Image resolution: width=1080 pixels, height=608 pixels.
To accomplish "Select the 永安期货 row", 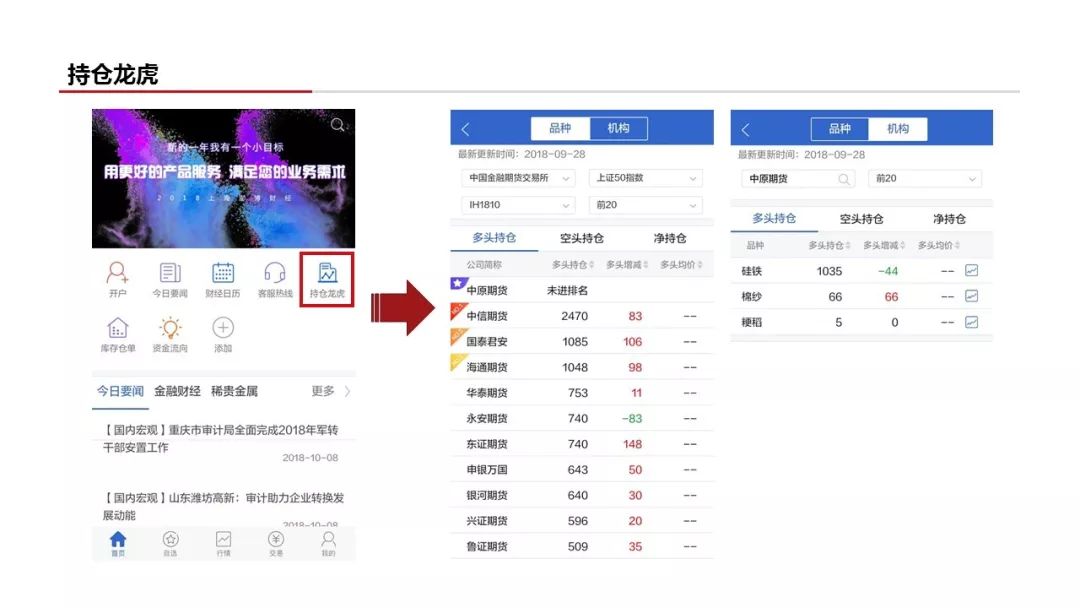I will click(582, 418).
